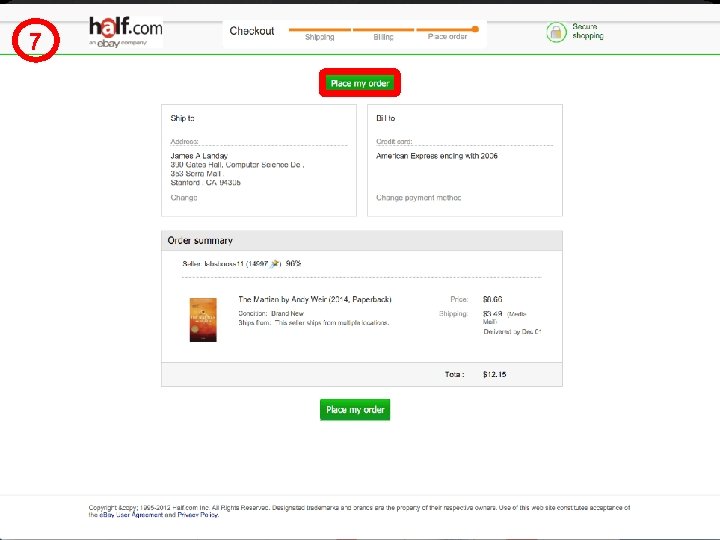This screenshot has height=540, width=720.
Task: Click the Ship to heading
Action: pos(182,118)
